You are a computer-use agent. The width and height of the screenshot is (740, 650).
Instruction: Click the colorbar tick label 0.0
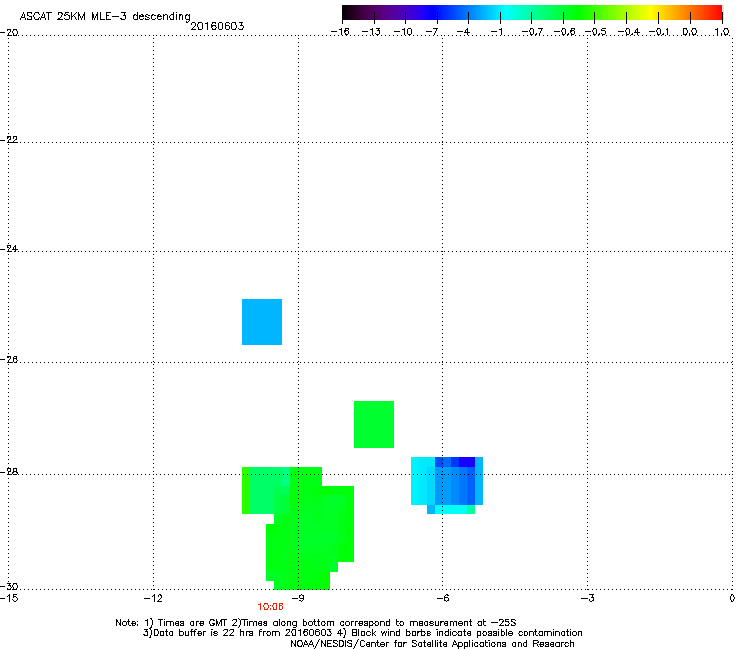point(690,32)
